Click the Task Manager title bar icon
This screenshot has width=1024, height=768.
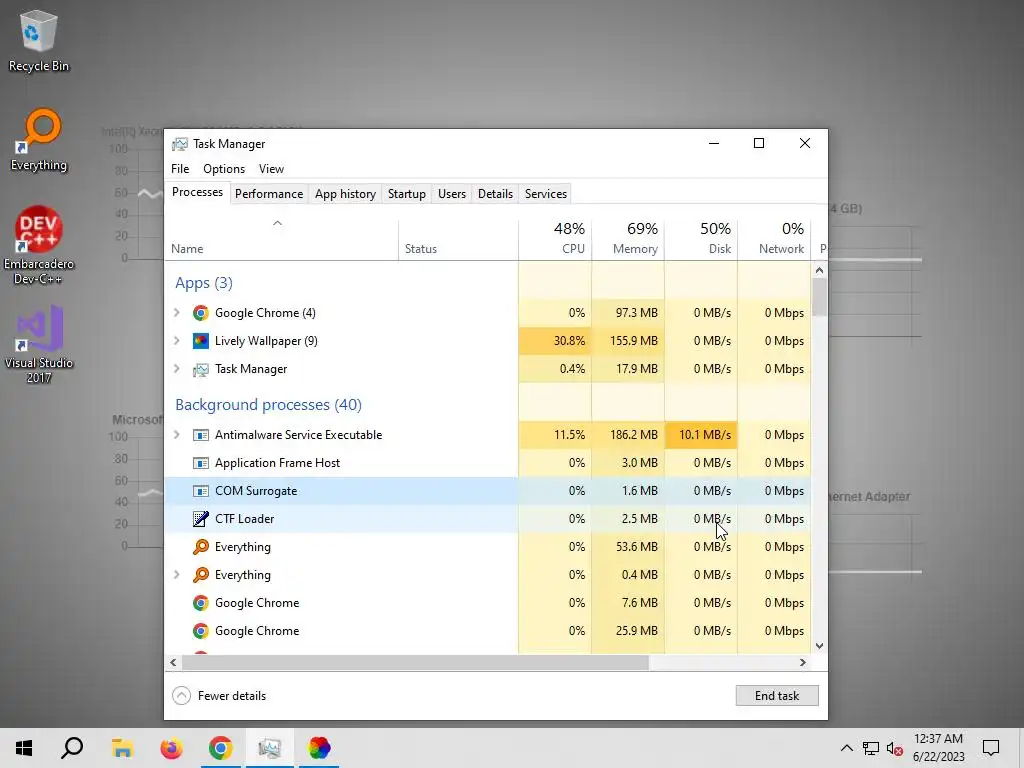pos(180,144)
